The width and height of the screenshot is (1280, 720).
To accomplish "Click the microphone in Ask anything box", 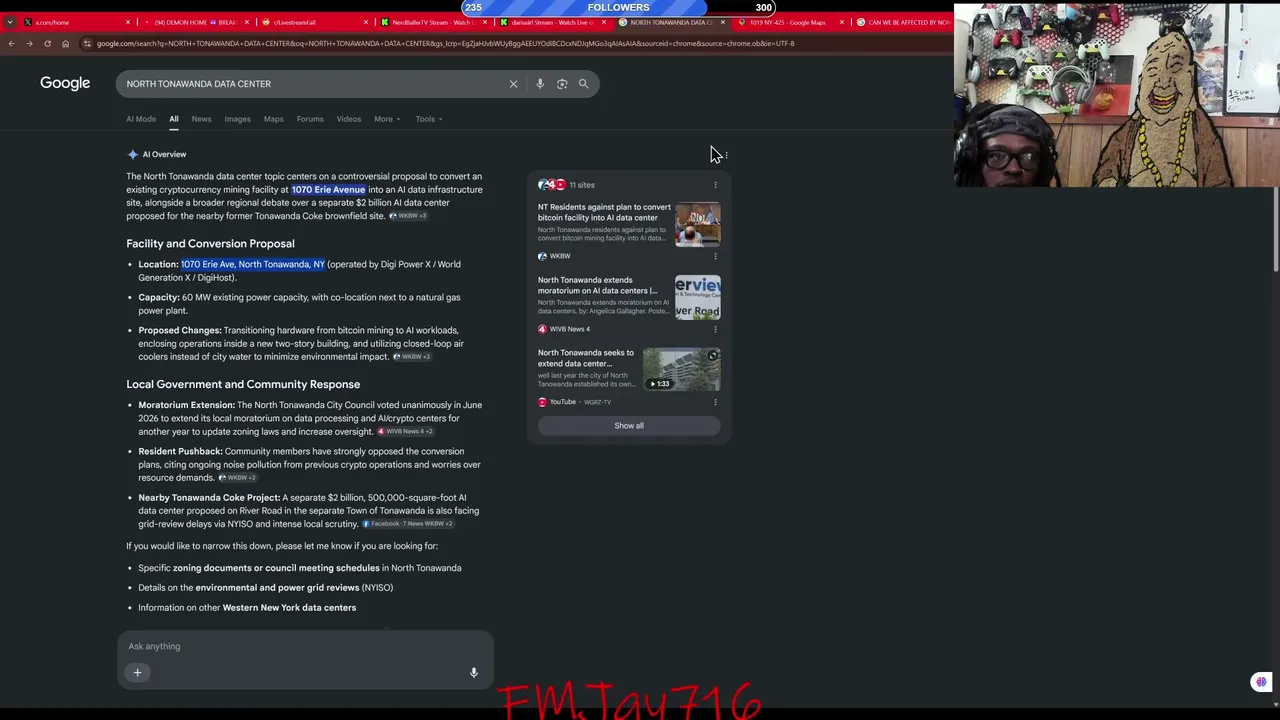I will point(474,673).
